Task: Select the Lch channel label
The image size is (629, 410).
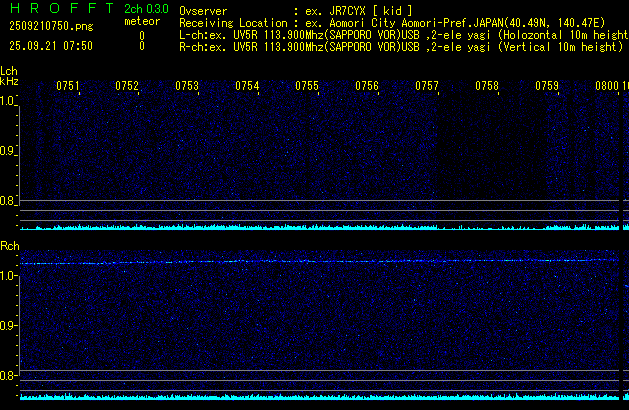Action: click(x=9, y=71)
